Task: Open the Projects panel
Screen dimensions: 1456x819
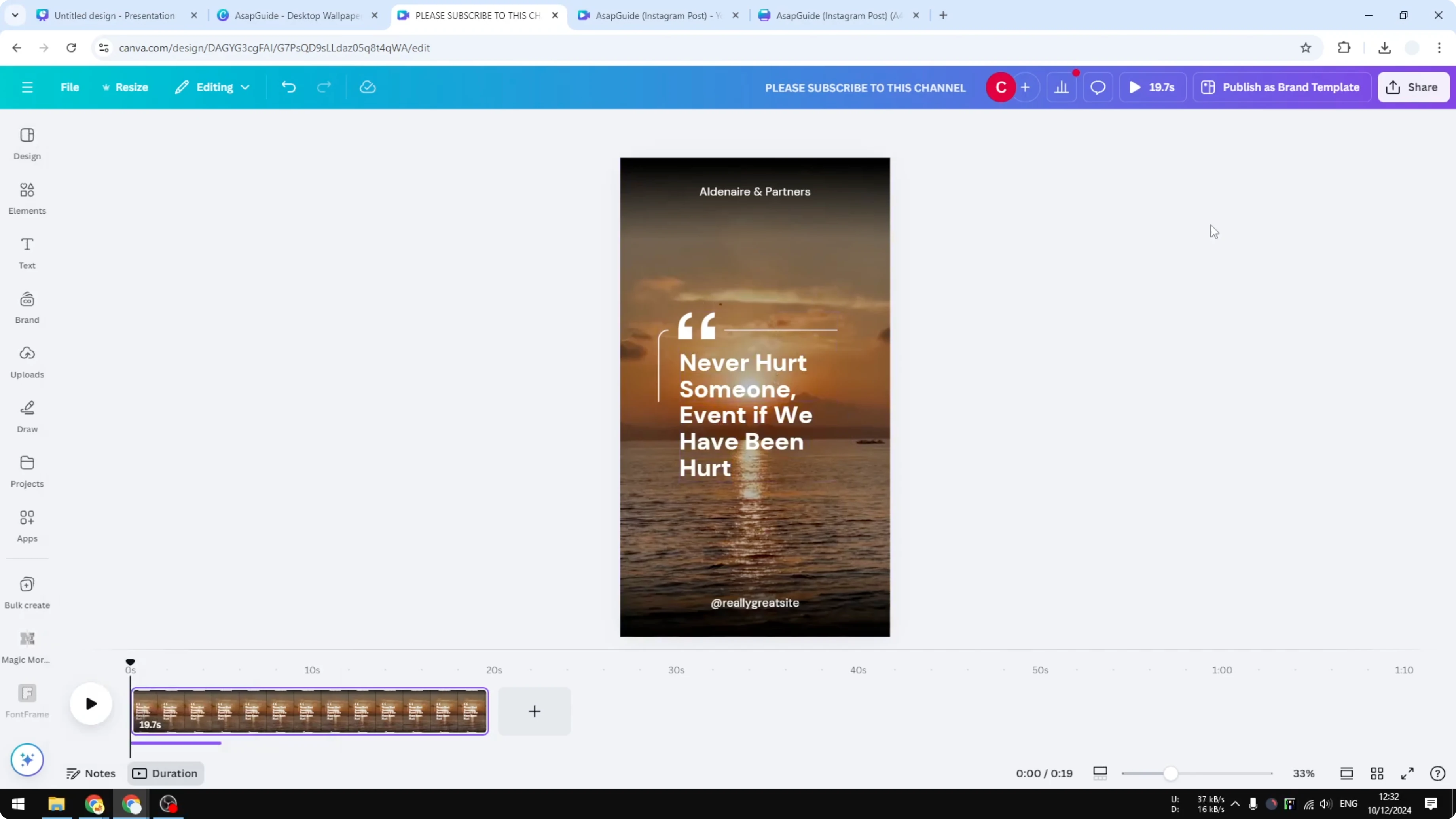Action: (x=27, y=471)
